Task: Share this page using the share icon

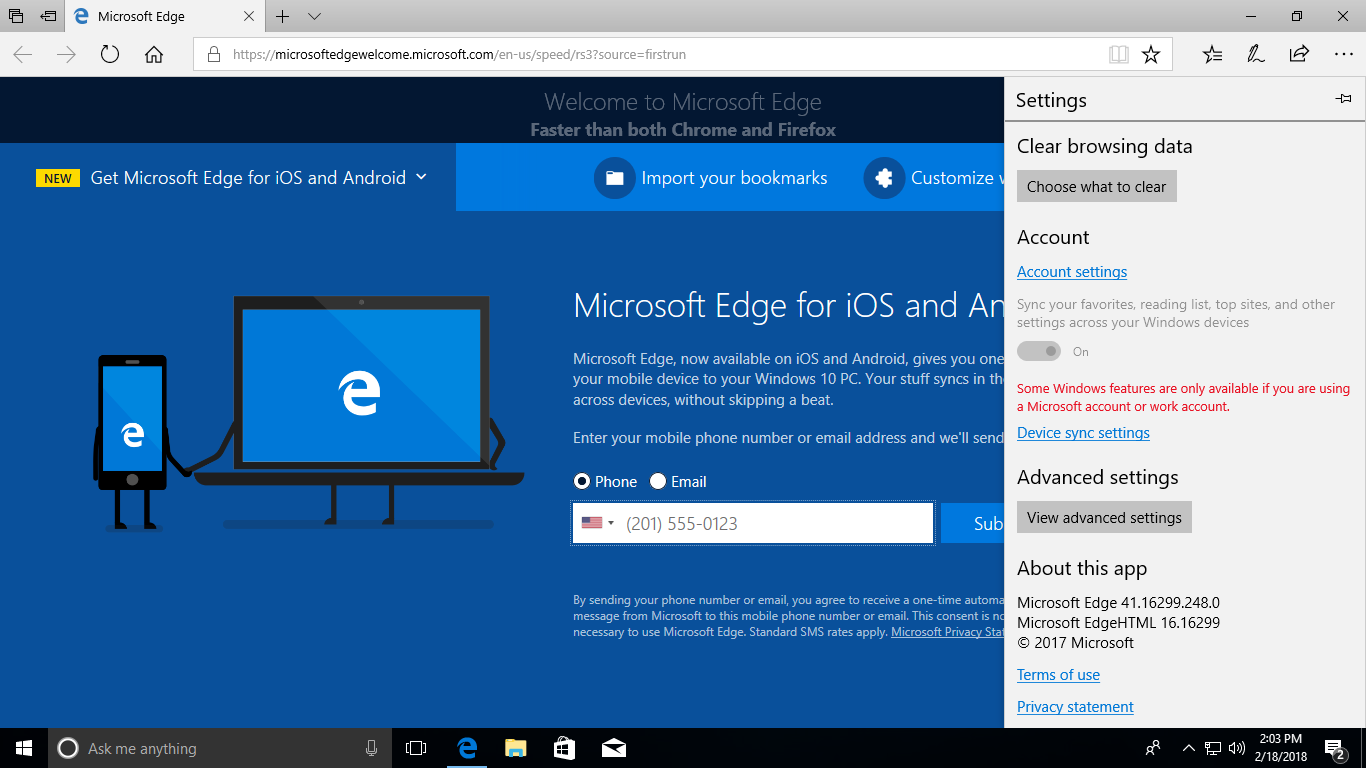Action: click(1299, 55)
